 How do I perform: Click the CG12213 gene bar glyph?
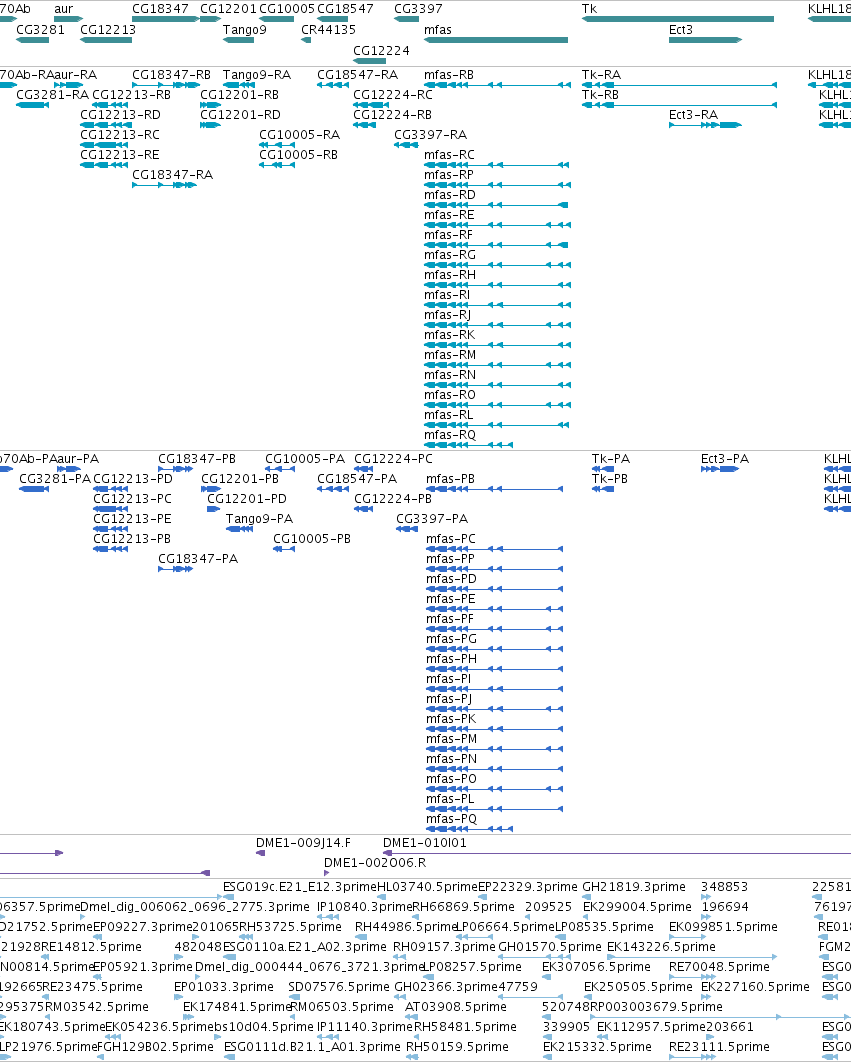click(106, 40)
